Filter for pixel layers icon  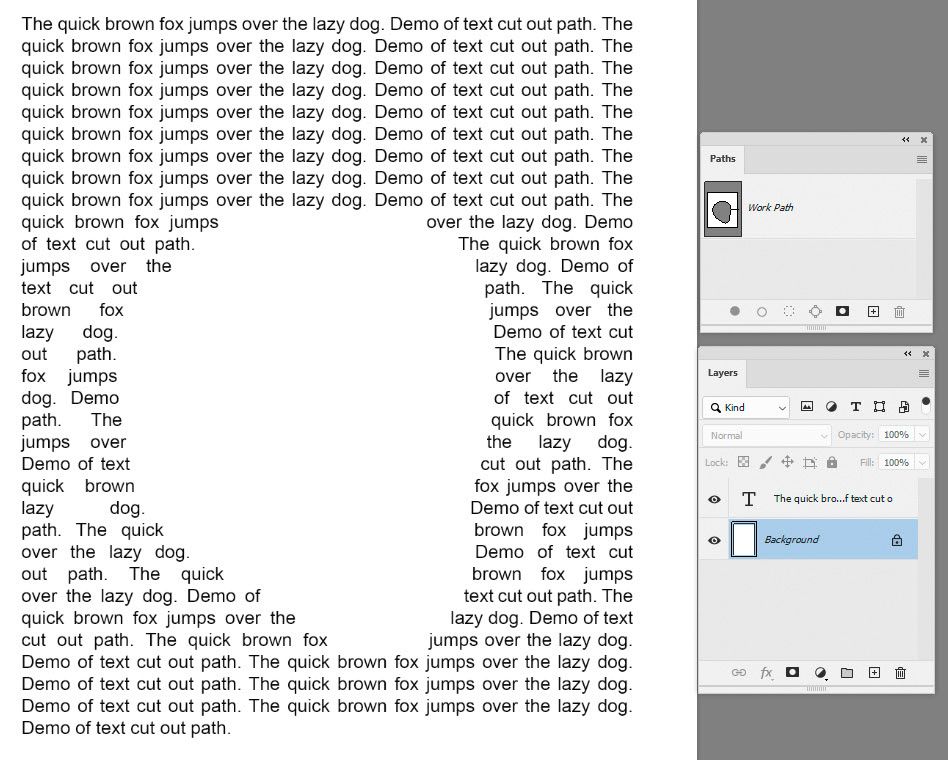click(807, 406)
